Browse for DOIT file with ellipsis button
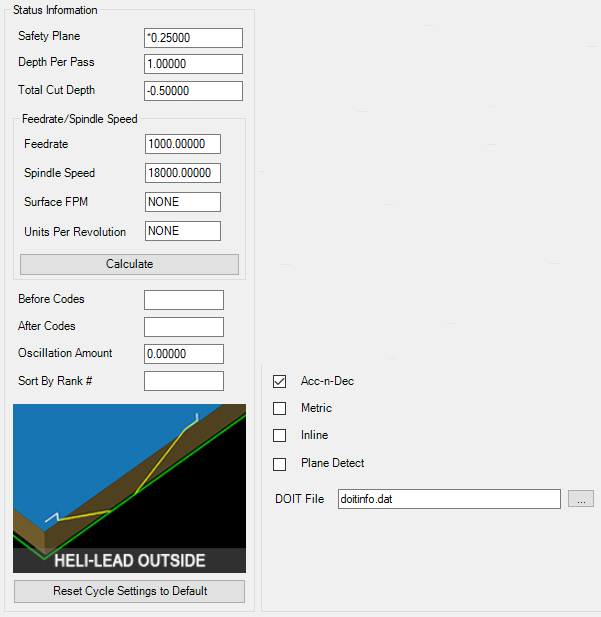 pyautogui.click(x=581, y=499)
